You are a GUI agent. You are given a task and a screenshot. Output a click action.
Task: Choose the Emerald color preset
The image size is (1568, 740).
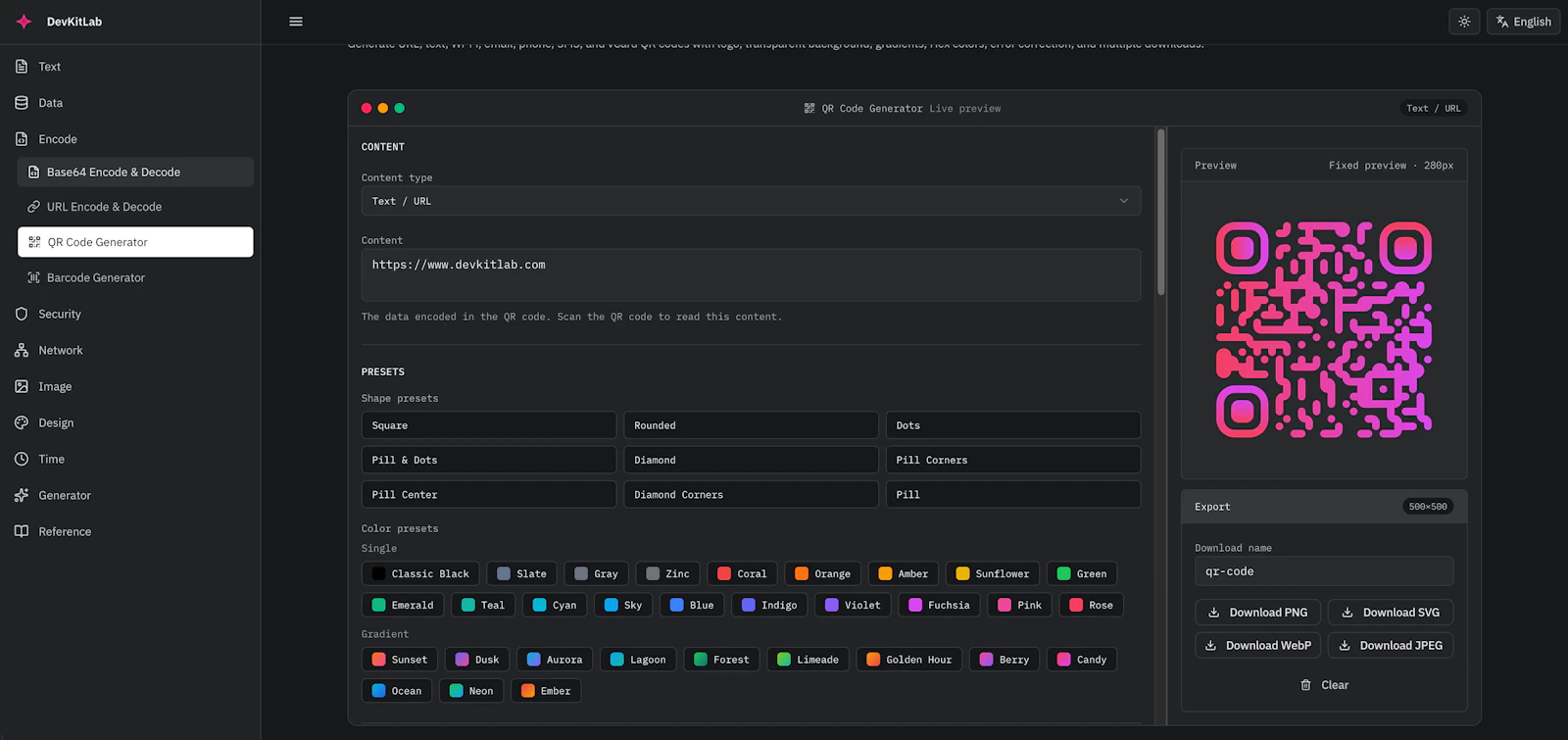pyautogui.click(x=403, y=605)
